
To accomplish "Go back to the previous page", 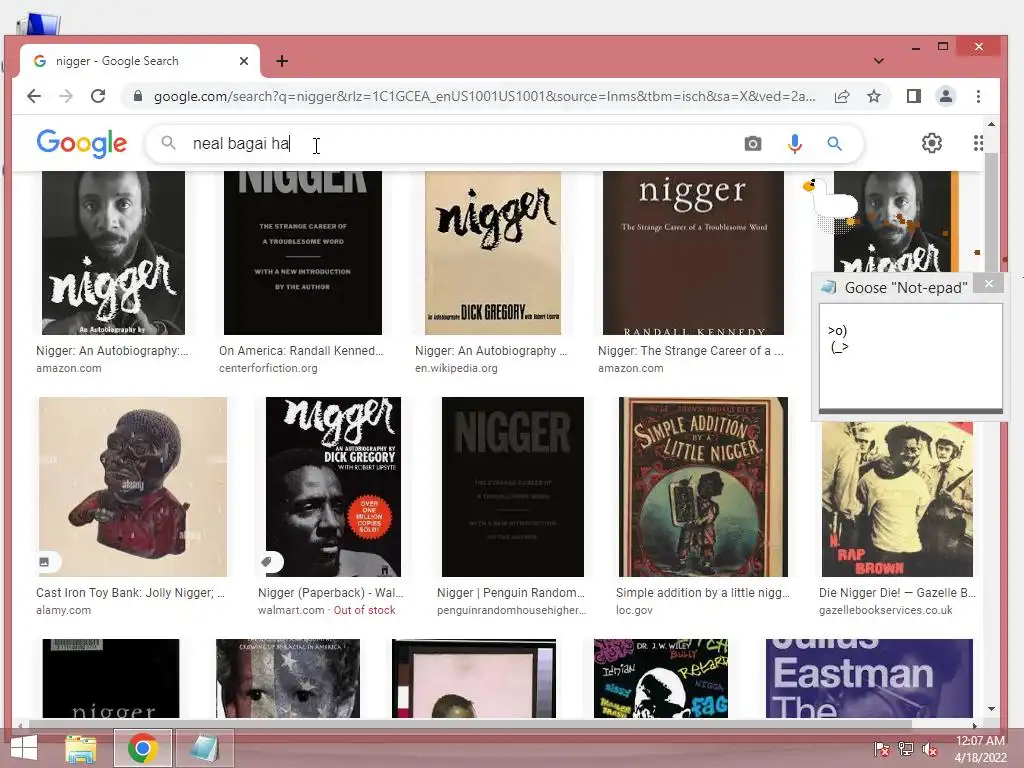I will coord(34,96).
